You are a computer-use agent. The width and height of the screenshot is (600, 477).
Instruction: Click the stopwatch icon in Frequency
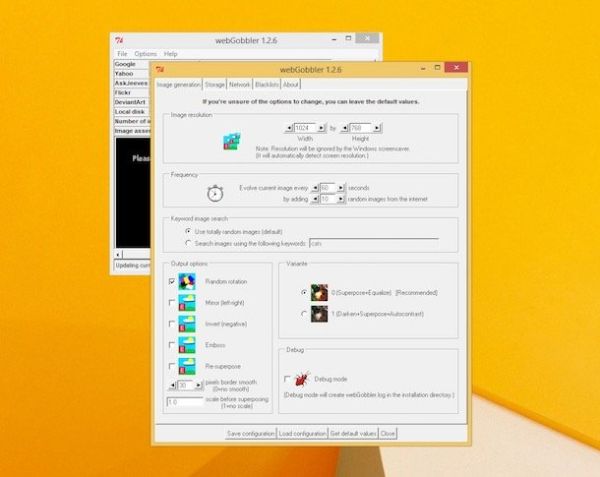point(214,193)
